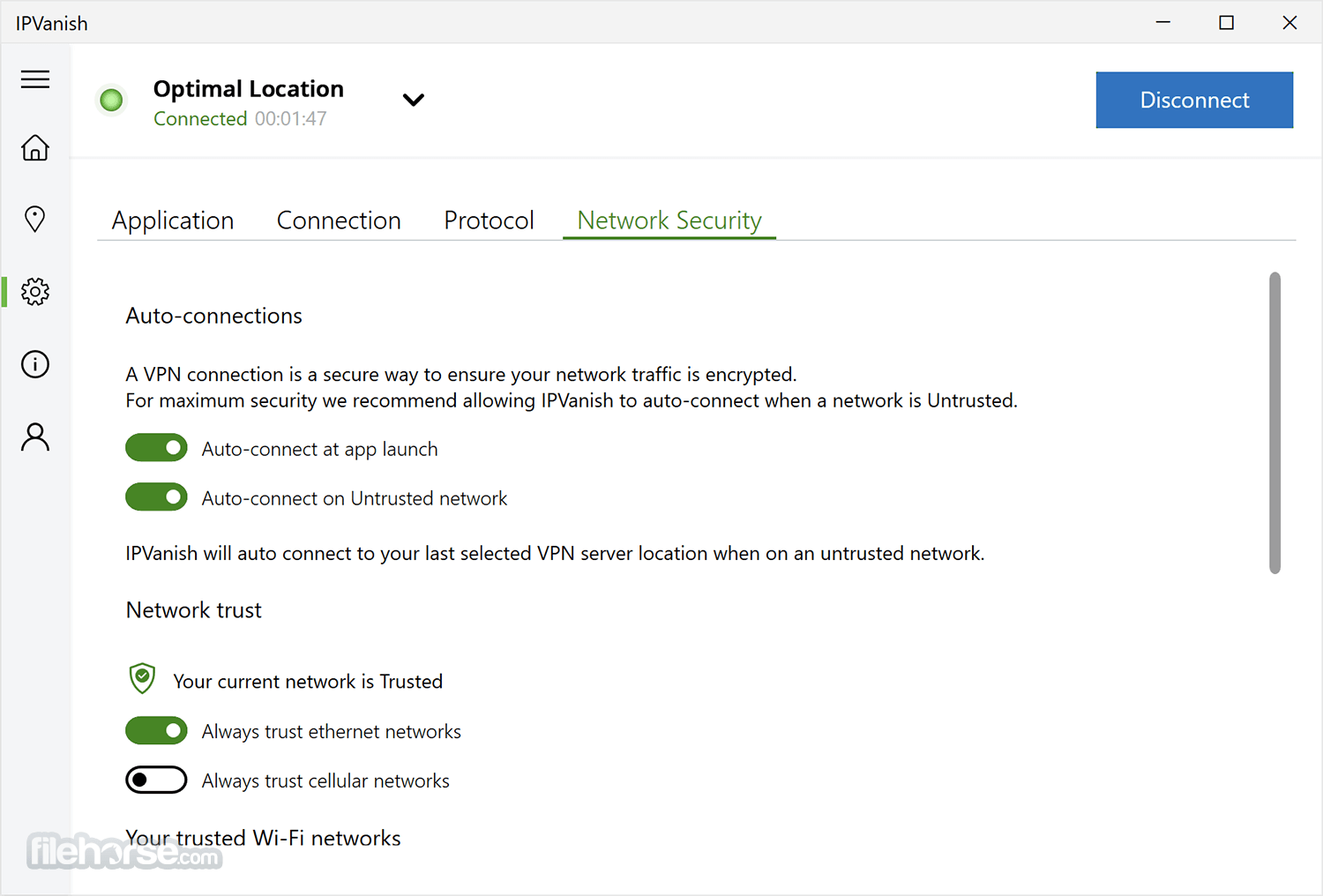Open the Settings gear icon
Viewport: 1323px width, 896px height.
tap(35, 292)
